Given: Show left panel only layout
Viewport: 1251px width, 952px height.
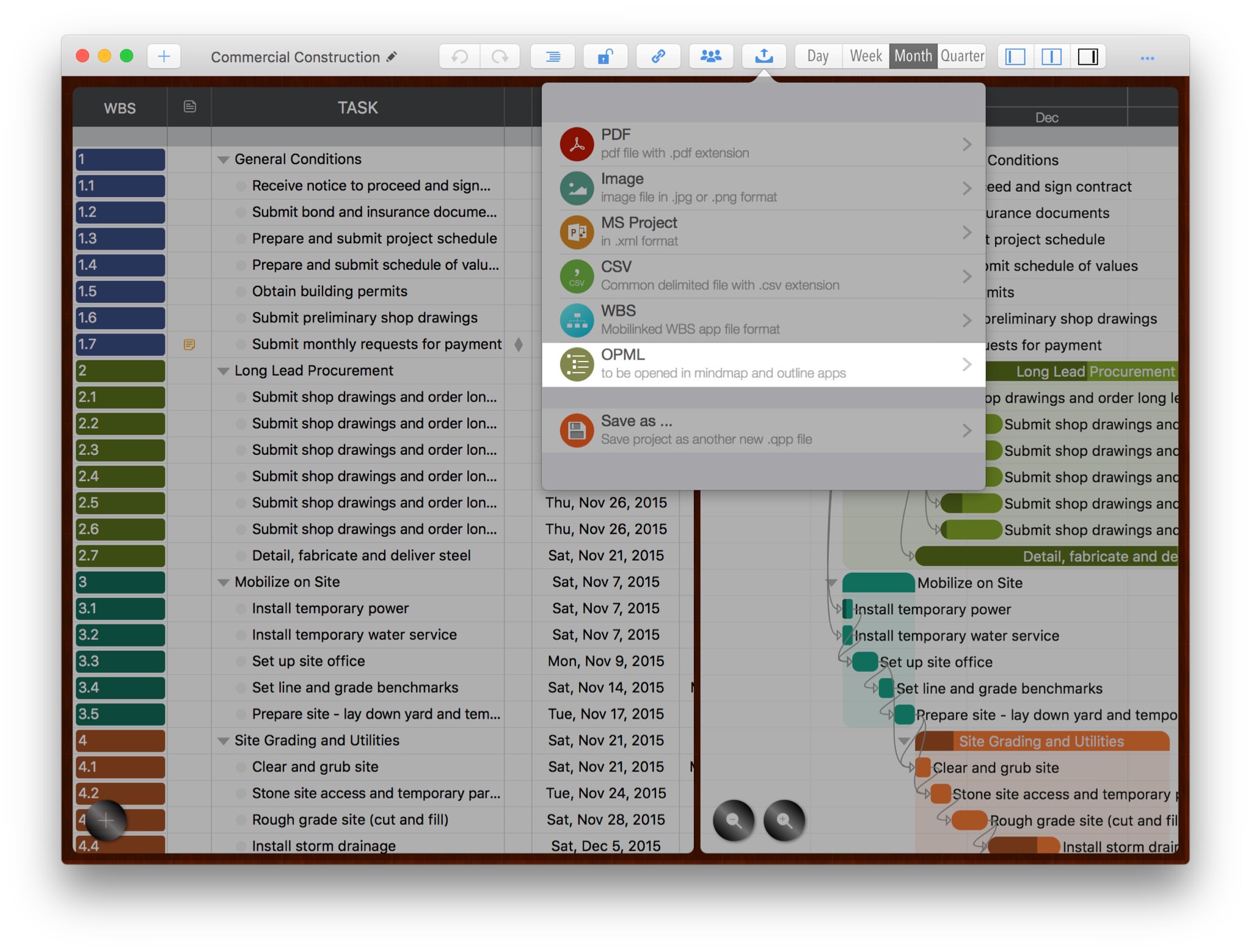Looking at the screenshot, I should tap(1015, 57).
